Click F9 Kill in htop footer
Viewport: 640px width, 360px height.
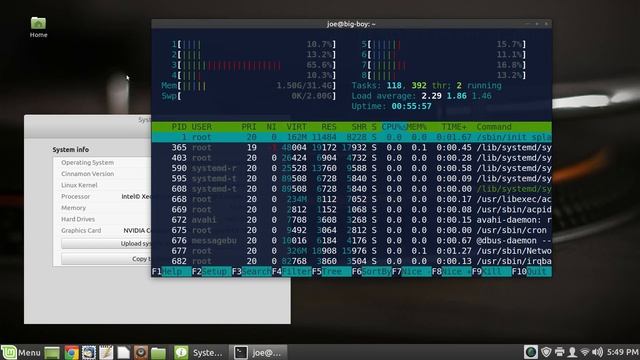coord(491,271)
